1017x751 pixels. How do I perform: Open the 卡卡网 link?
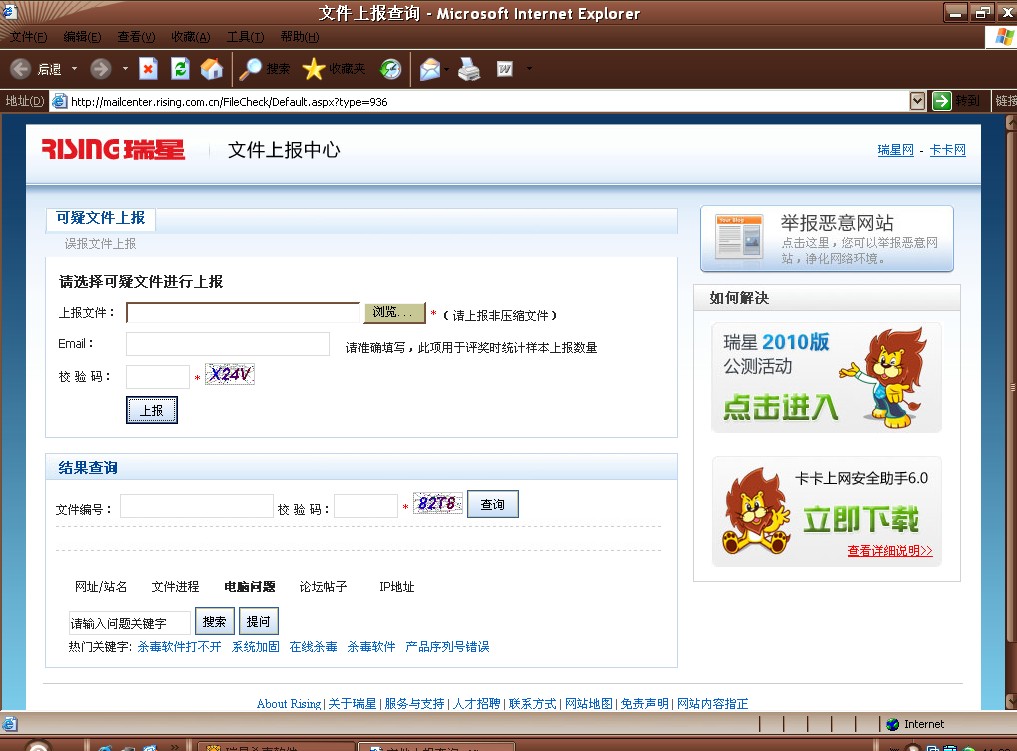tap(948, 150)
